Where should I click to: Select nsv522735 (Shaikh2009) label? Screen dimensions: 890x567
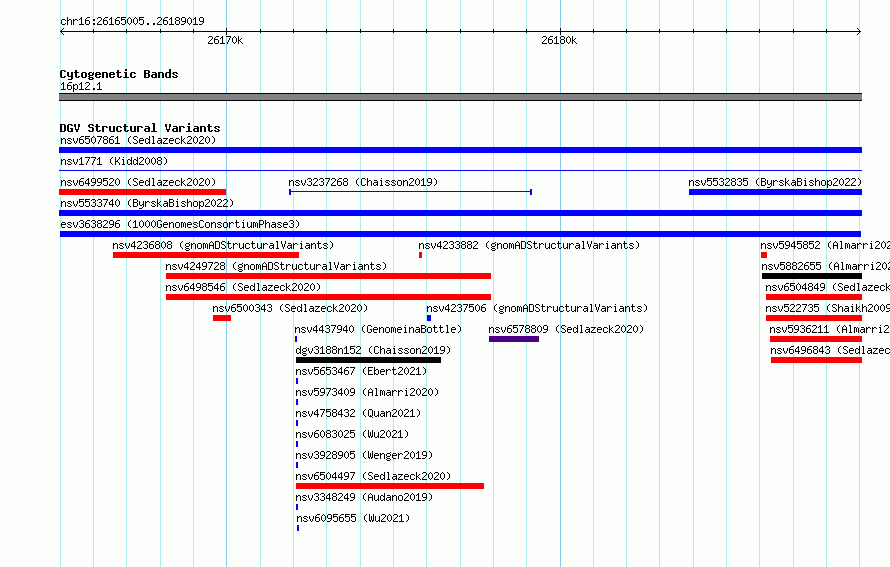point(828,308)
